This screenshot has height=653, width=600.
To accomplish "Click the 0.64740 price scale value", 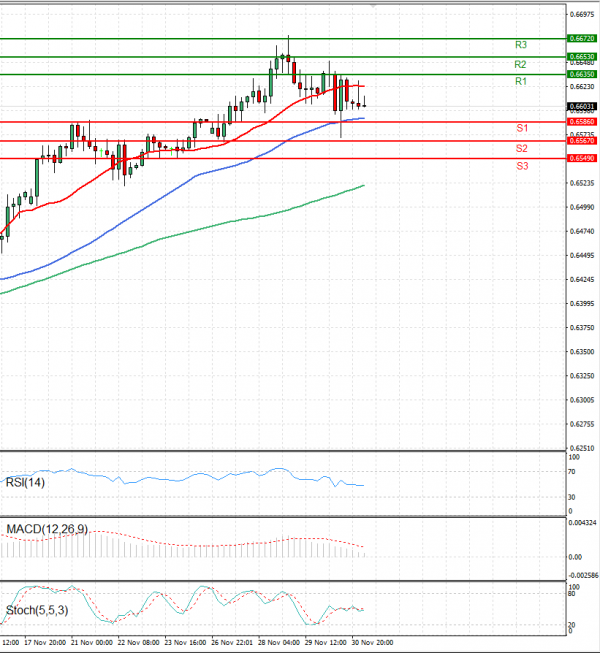I will coord(582,231).
